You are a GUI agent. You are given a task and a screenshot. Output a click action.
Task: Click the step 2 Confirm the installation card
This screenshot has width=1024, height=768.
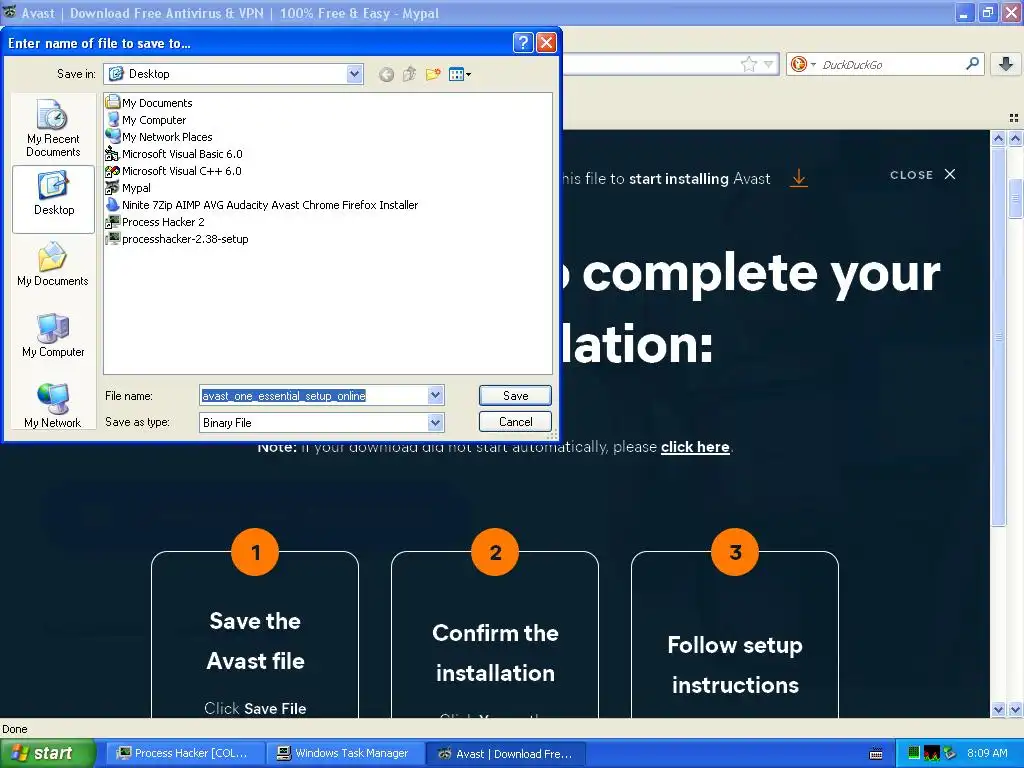(x=495, y=633)
